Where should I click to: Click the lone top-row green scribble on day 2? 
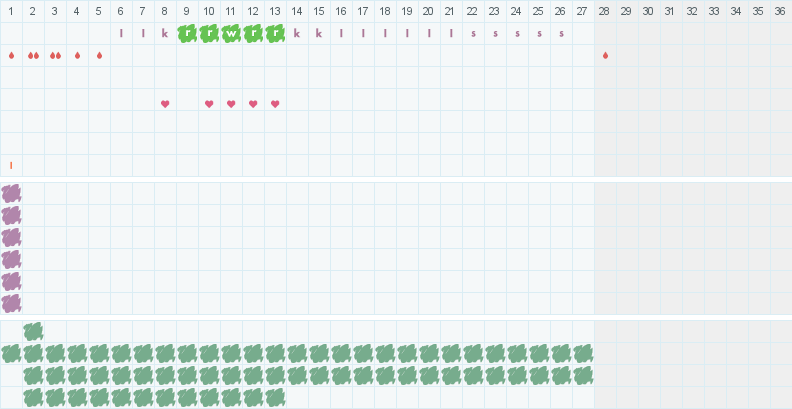pyautogui.click(x=33, y=331)
